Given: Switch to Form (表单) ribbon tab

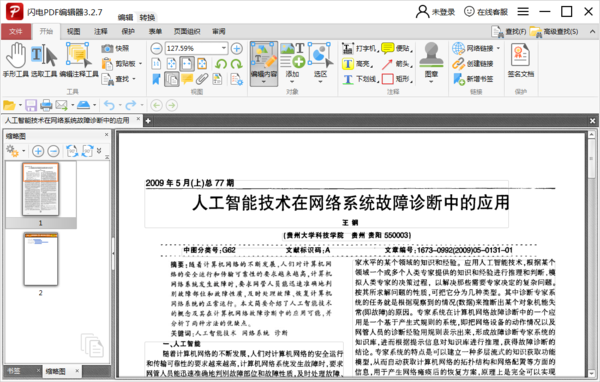Looking at the screenshot, I should [155, 31].
